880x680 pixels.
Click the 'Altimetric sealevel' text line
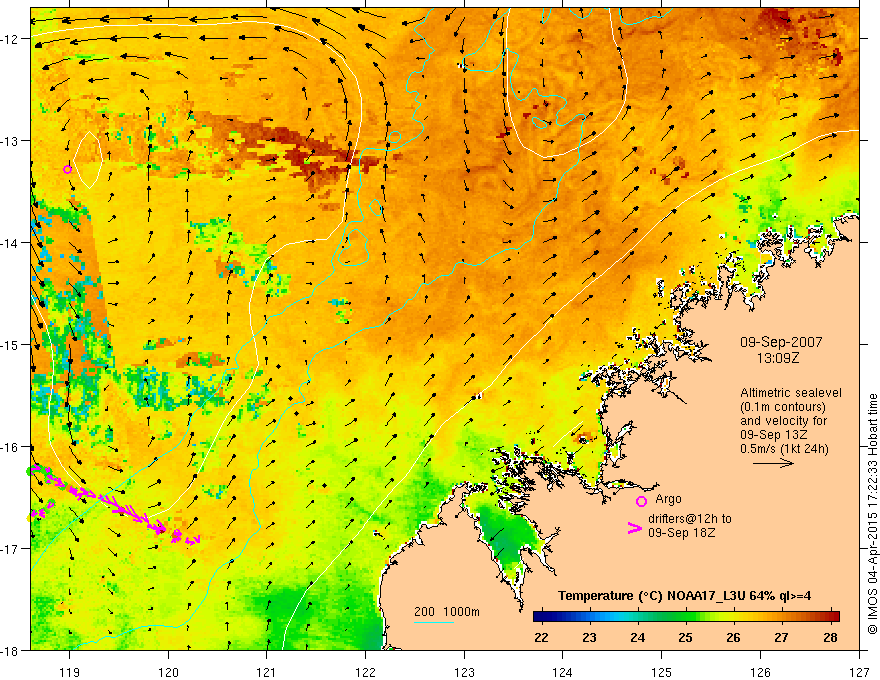point(791,393)
